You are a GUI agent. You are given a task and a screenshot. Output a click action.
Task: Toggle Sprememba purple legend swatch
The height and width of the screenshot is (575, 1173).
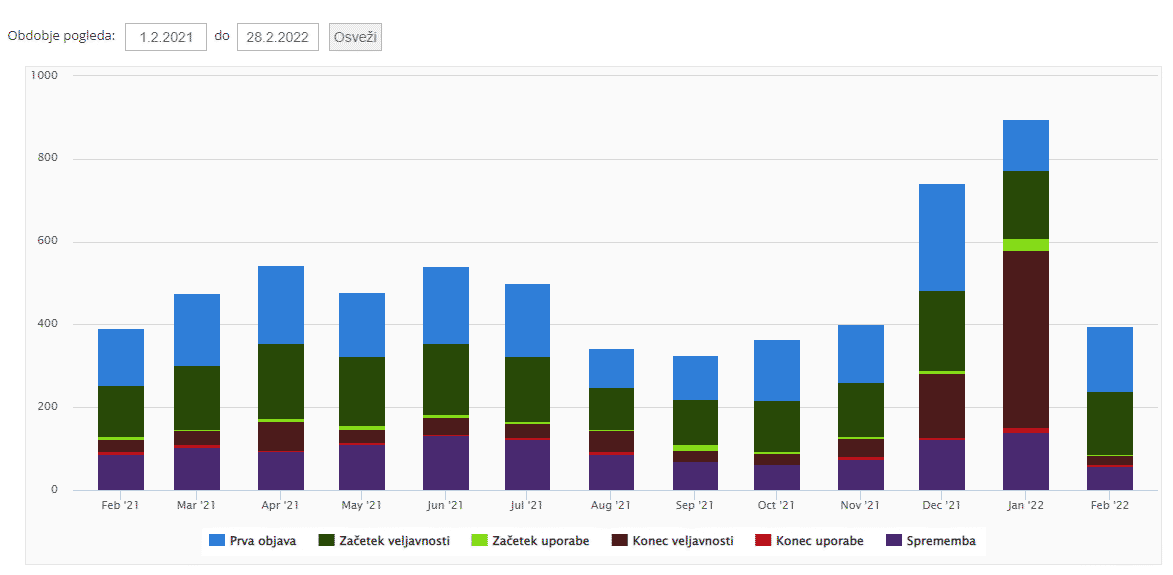(893, 541)
